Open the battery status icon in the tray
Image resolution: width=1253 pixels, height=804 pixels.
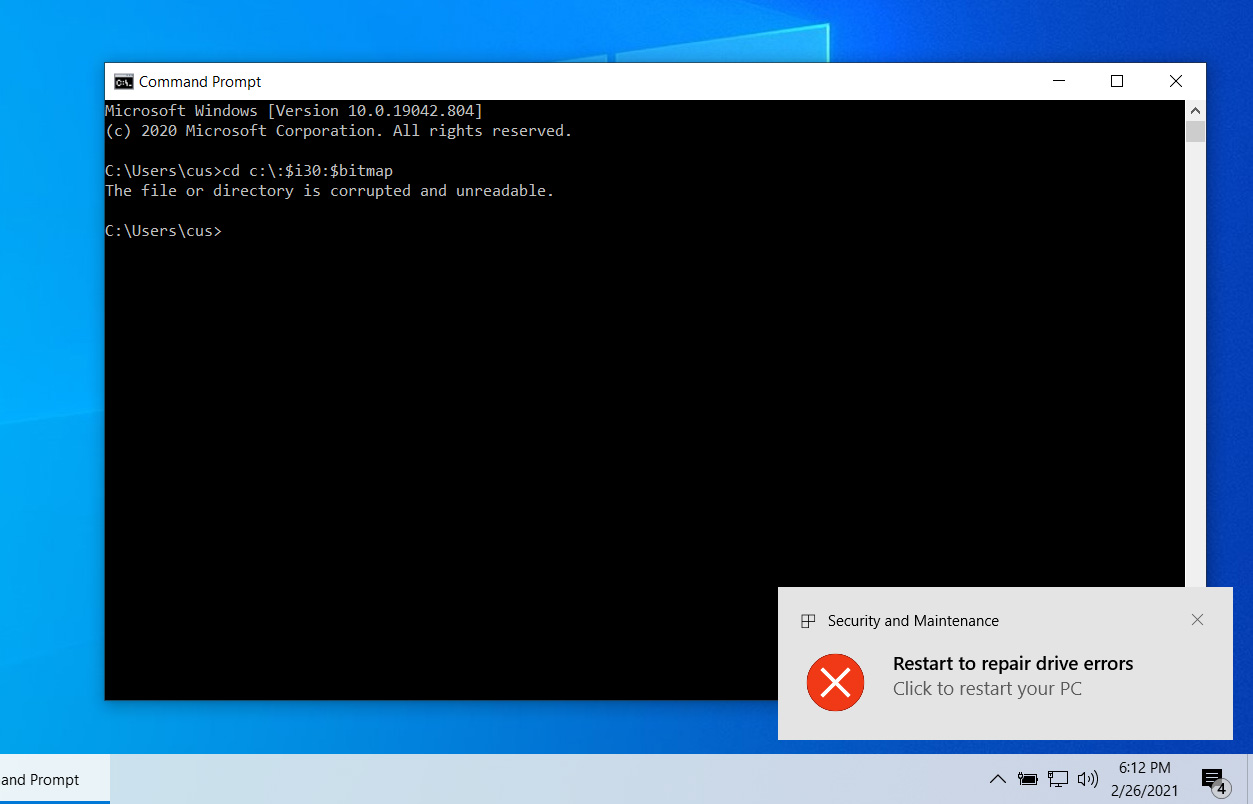point(1027,779)
